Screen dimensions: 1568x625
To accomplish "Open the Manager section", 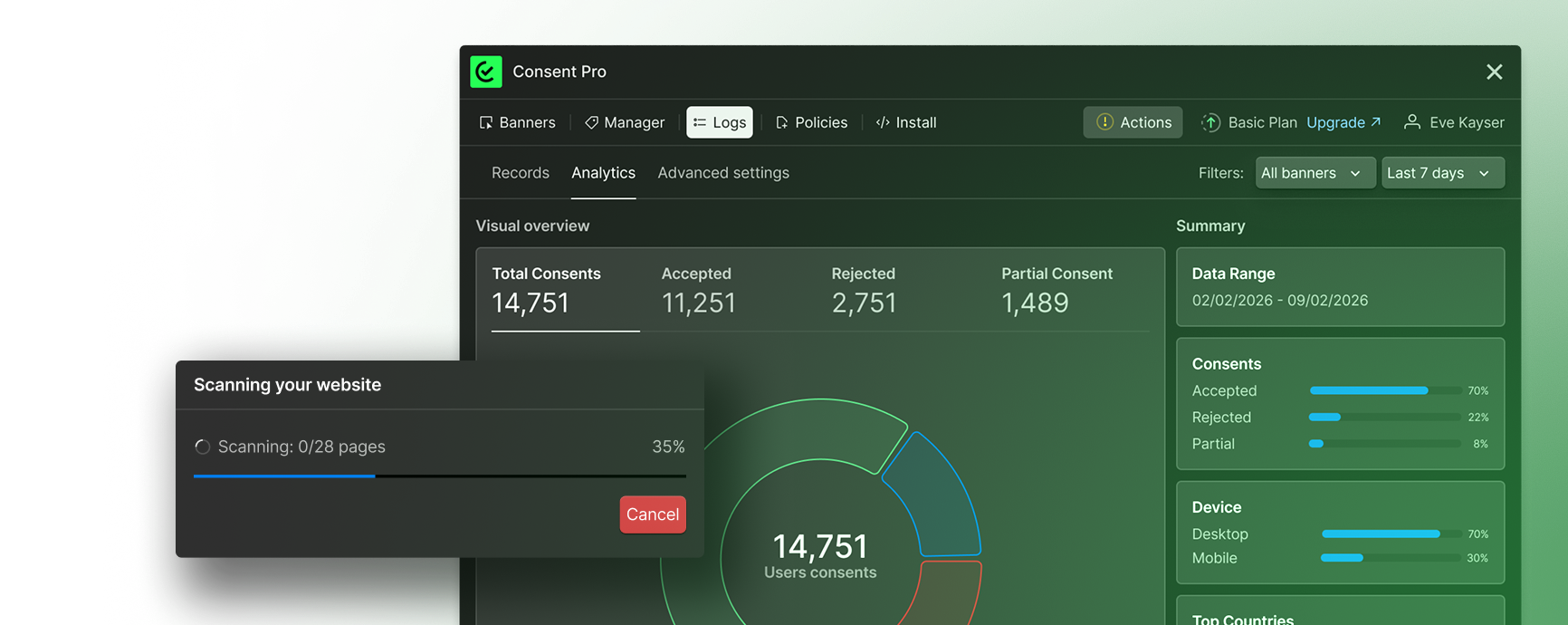I will point(625,122).
